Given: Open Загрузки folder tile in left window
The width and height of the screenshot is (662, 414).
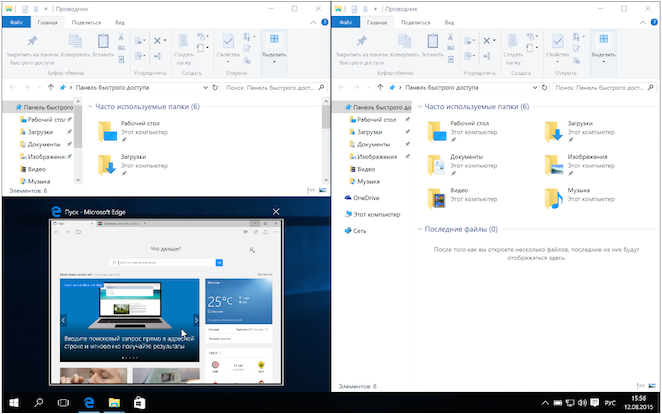Looking at the screenshot, I should pos(133,164).
